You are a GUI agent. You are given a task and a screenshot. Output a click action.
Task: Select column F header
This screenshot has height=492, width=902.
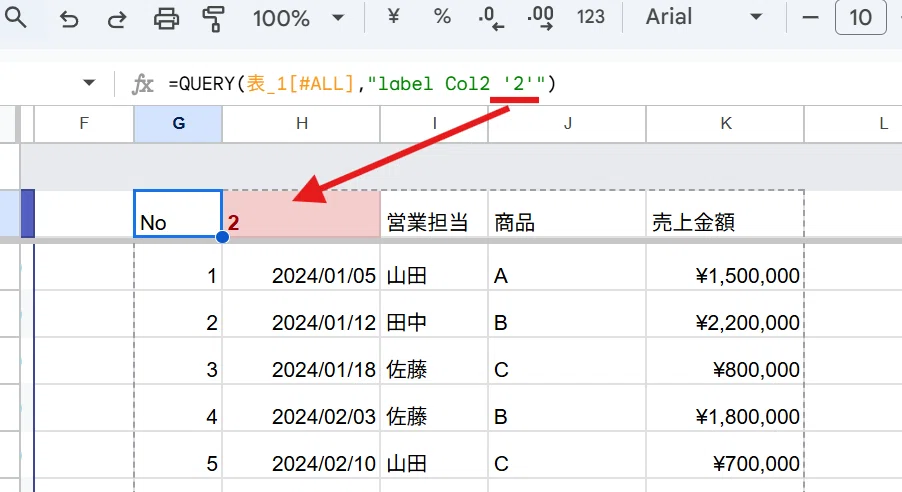coord(84,124)
